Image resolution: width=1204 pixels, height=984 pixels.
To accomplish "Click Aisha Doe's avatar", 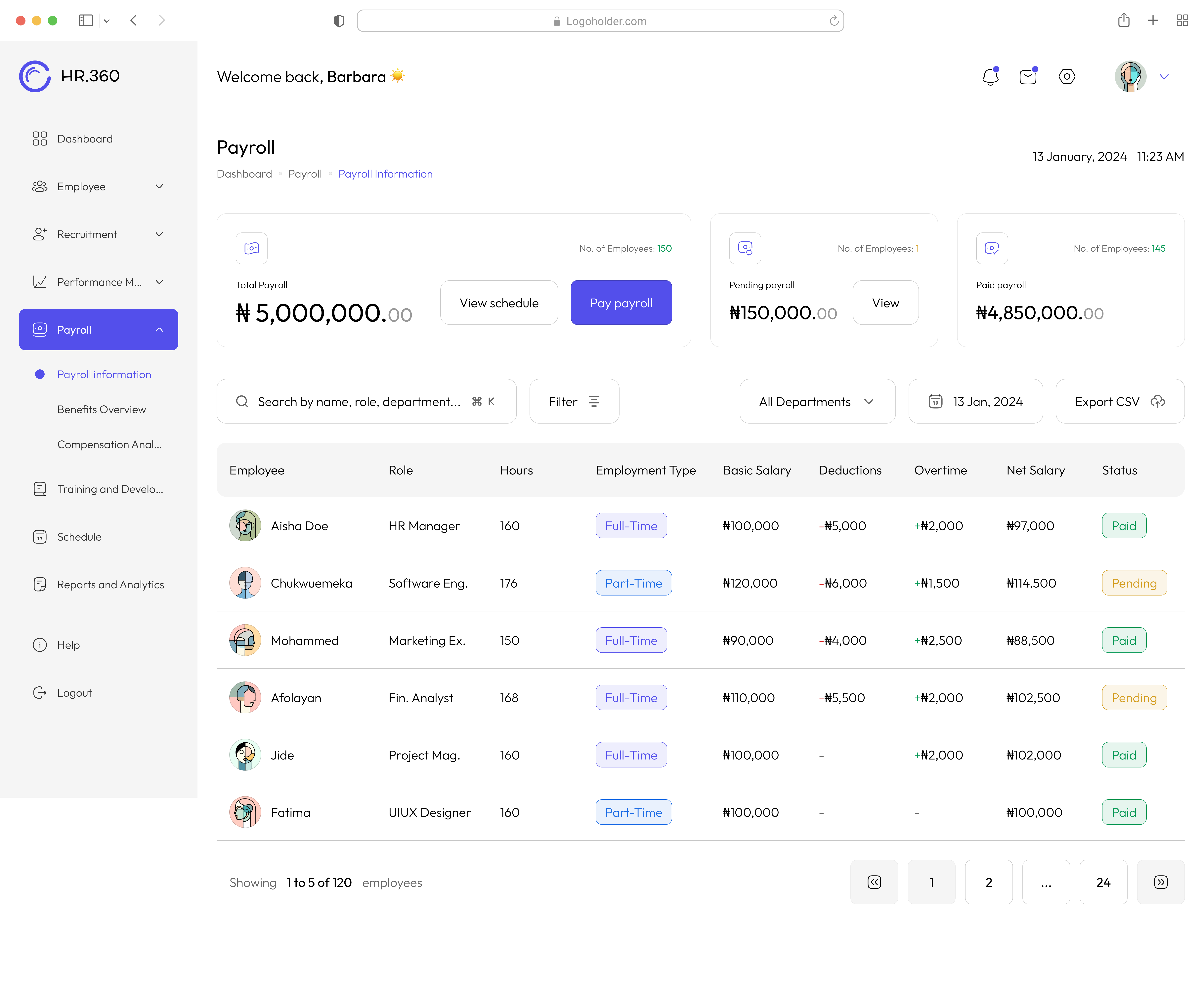I will [x=245, y=525].
